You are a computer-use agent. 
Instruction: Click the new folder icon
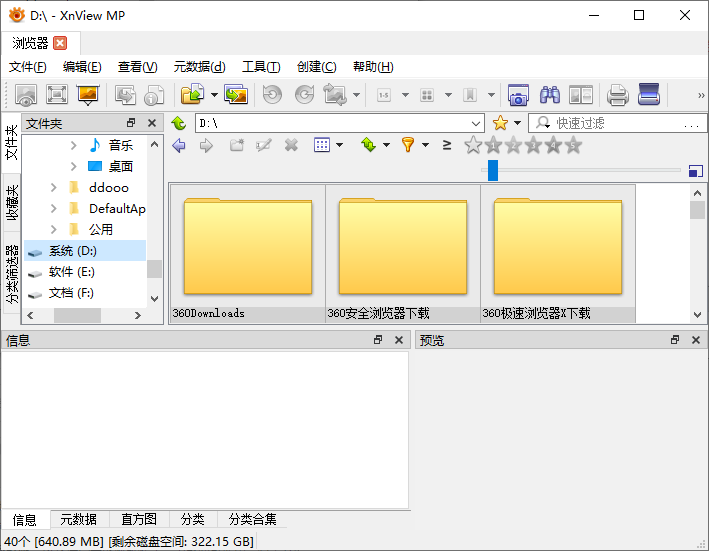tap(236, 145)
